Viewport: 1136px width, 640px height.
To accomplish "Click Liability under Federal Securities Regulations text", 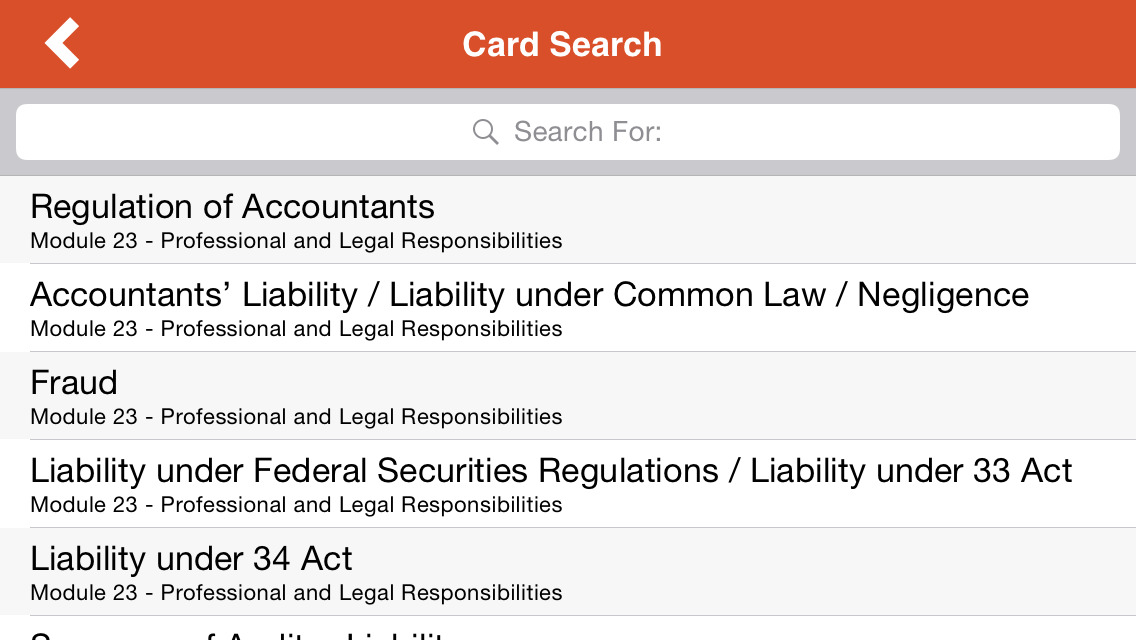I will [x=374, y=471].
